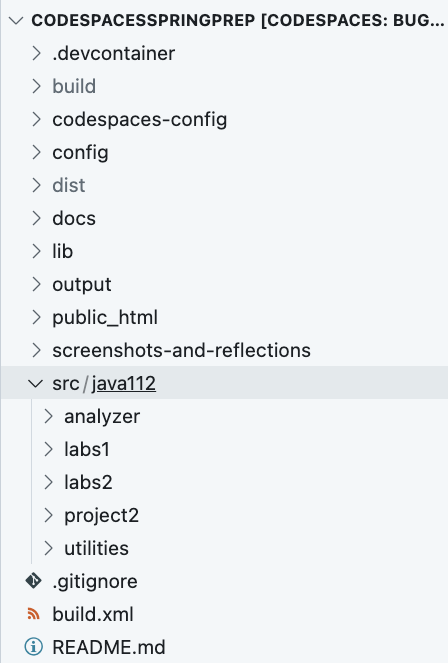The image size is (448, 663).
Task: Select the project2 folder
Action: [224, 515]
